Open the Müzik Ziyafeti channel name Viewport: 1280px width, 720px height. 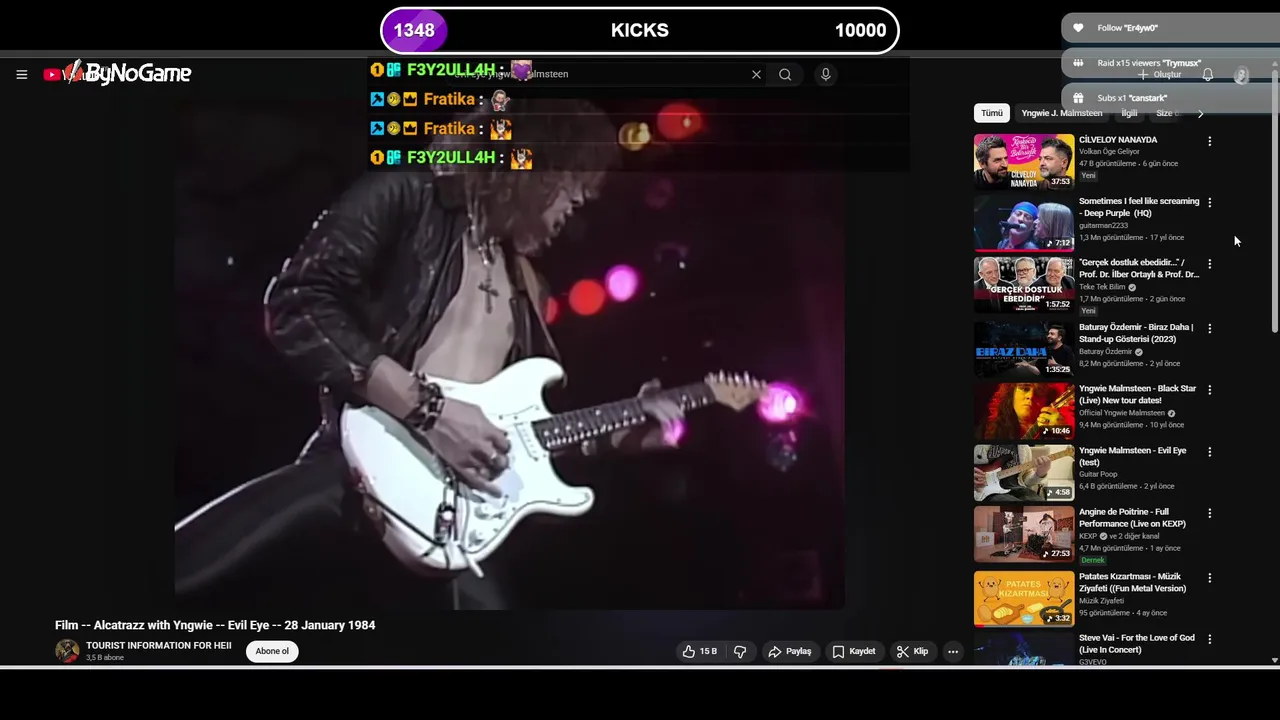(x=1101, y=601)
